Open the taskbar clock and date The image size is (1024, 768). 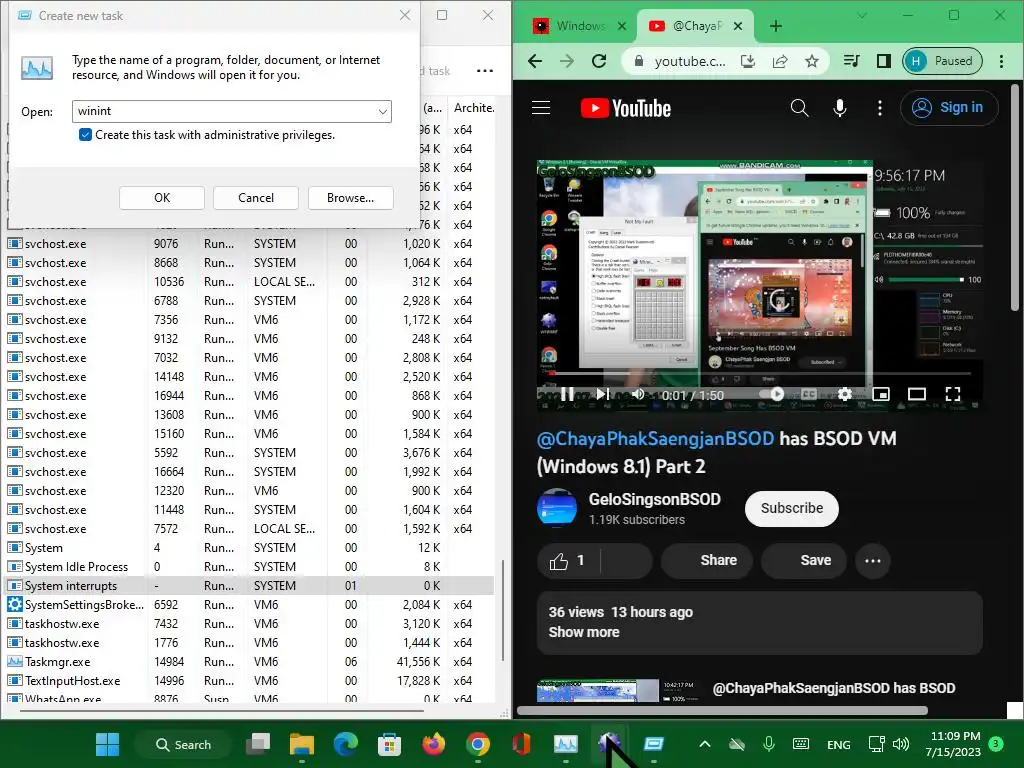coord(955,744)
